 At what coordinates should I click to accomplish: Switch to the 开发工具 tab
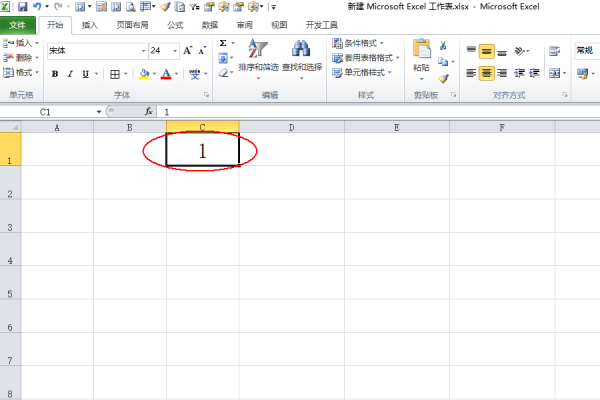[x=321, y=25]
